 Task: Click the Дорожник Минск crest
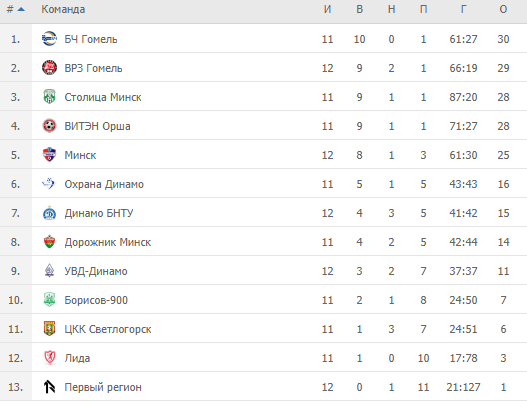49,242
